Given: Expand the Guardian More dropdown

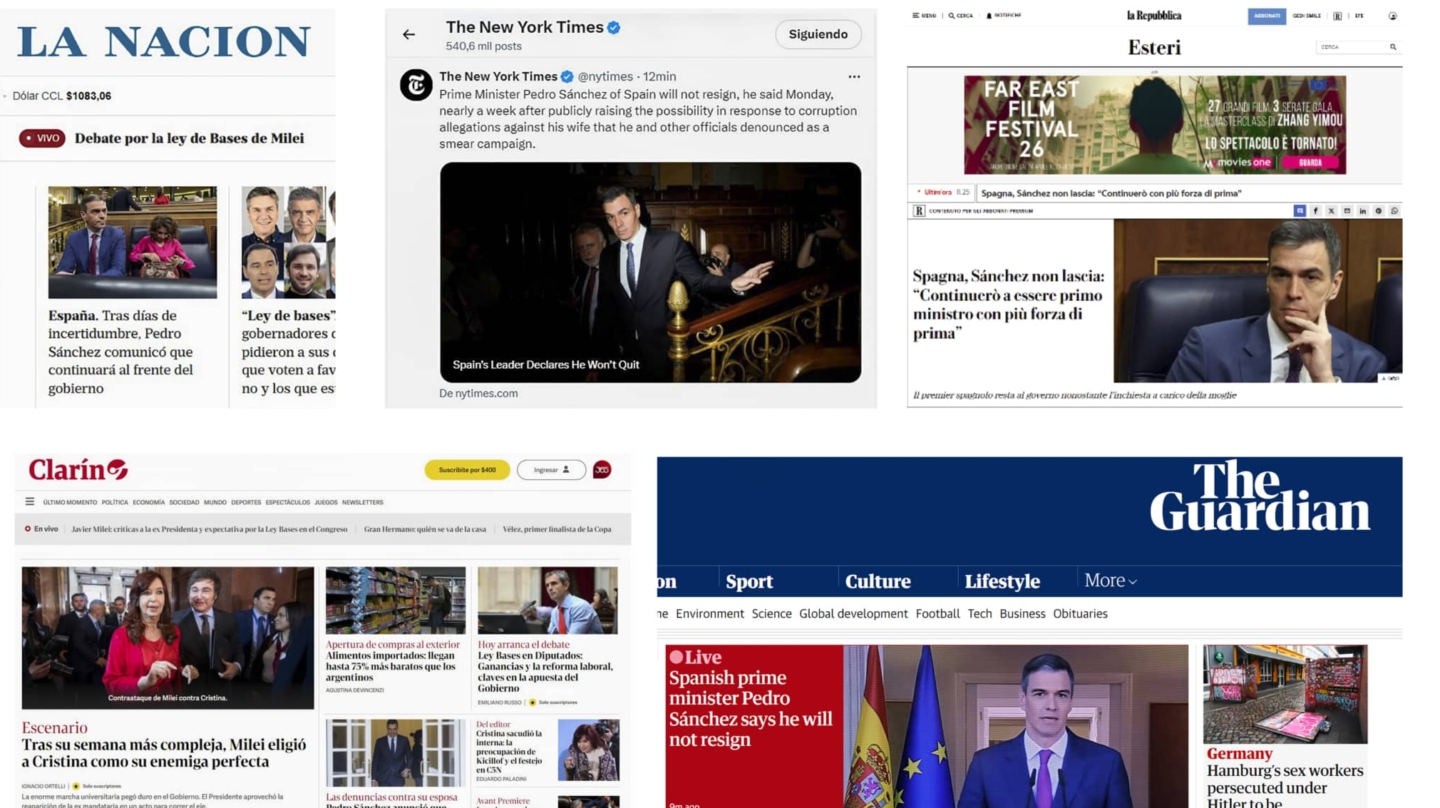Looking at the screenshot, I should tap(1111, 581).
